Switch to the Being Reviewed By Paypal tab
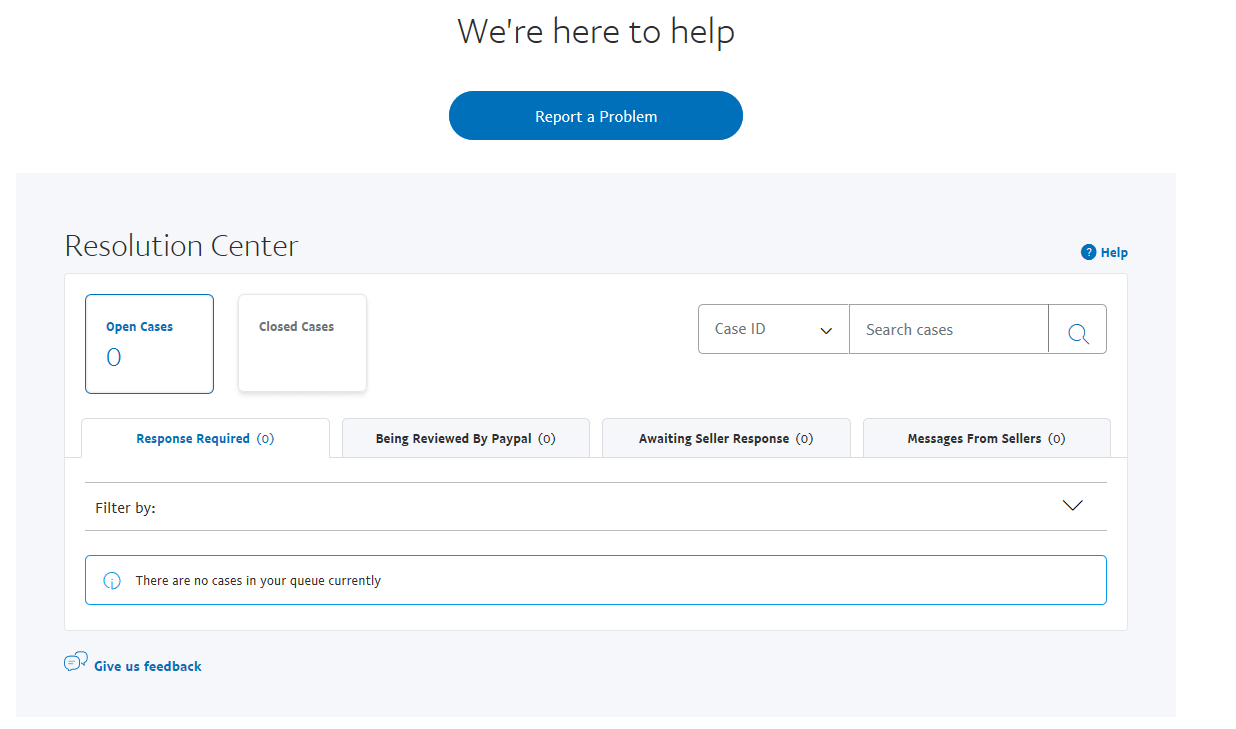The height and width of the screenshot is (729, 1236). click(x=465, y=437)
